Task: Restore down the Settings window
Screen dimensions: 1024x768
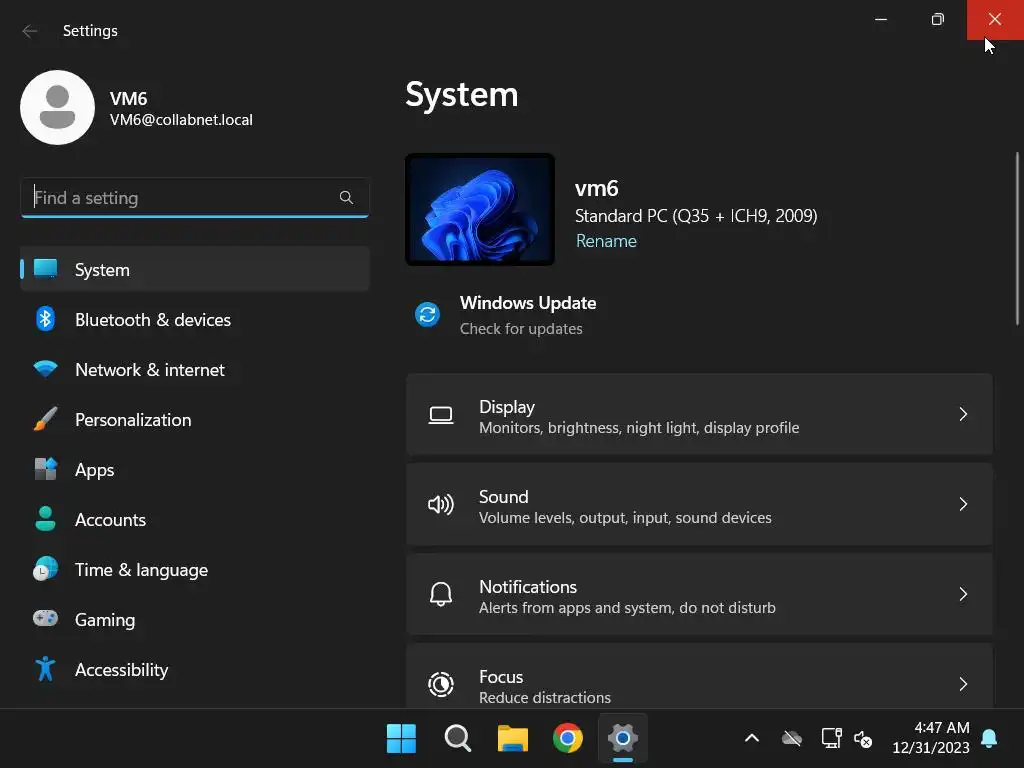Action: click(938, 20)
